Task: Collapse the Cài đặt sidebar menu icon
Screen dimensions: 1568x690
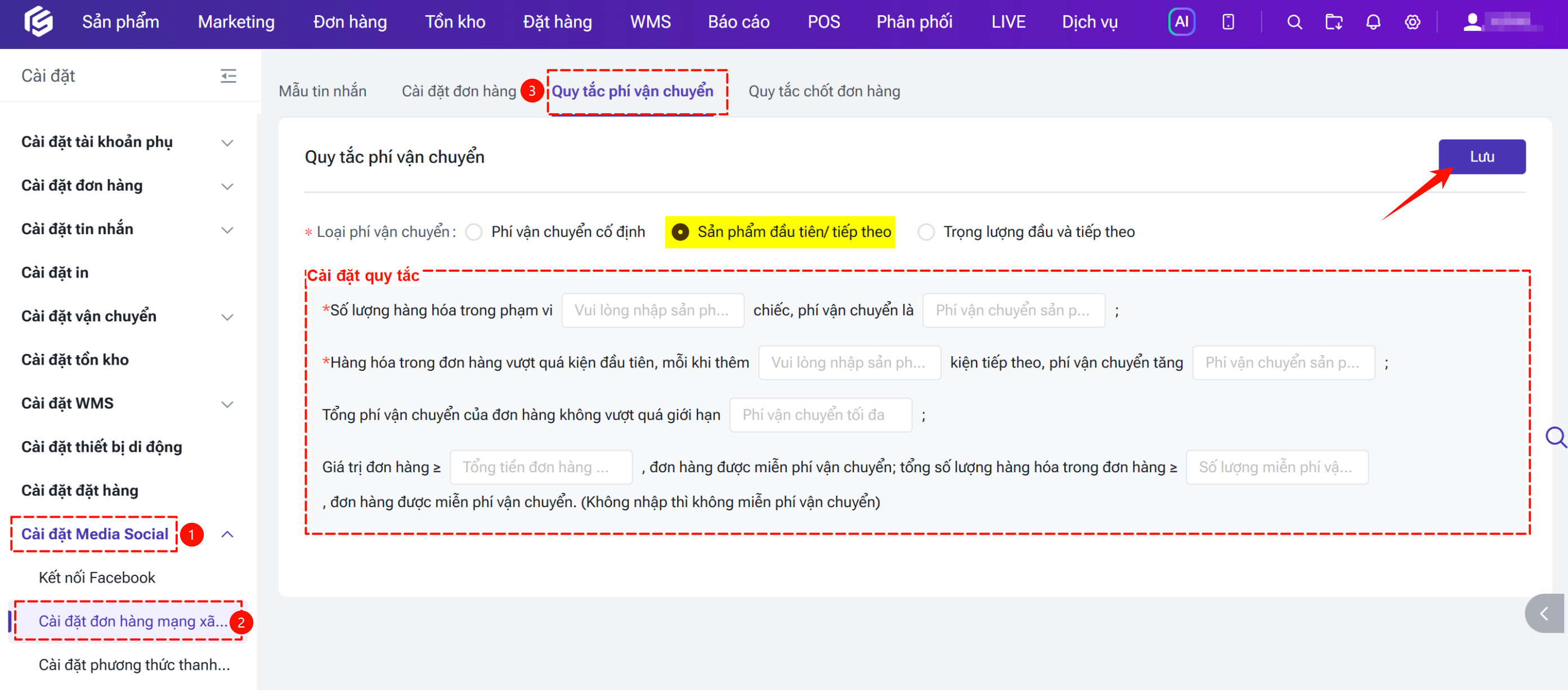Action: [227, 76]
